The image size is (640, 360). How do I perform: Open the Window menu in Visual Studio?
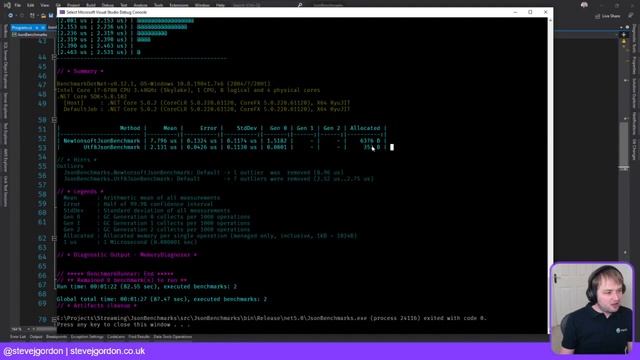202,5
